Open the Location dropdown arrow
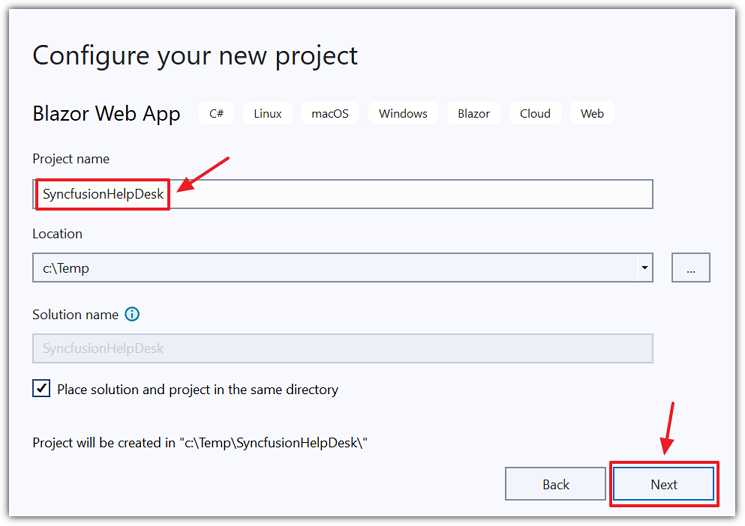 [644, 268]
